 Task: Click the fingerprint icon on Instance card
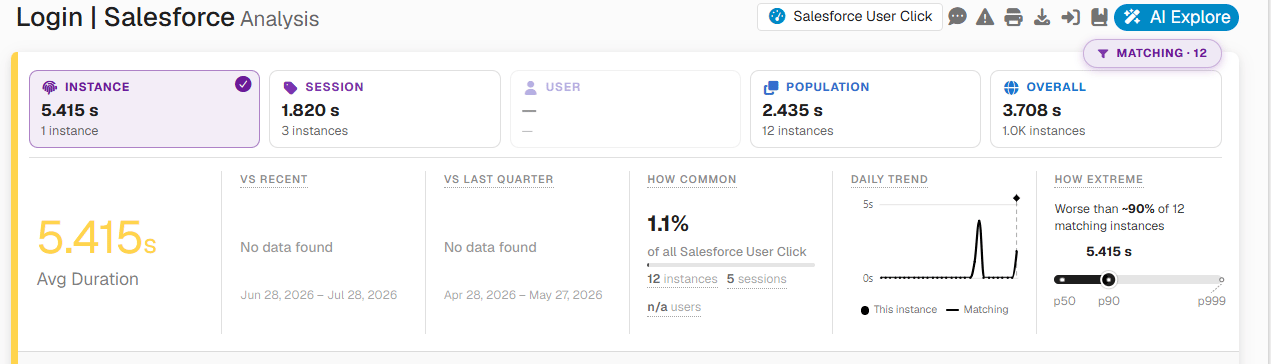[50, 87]
